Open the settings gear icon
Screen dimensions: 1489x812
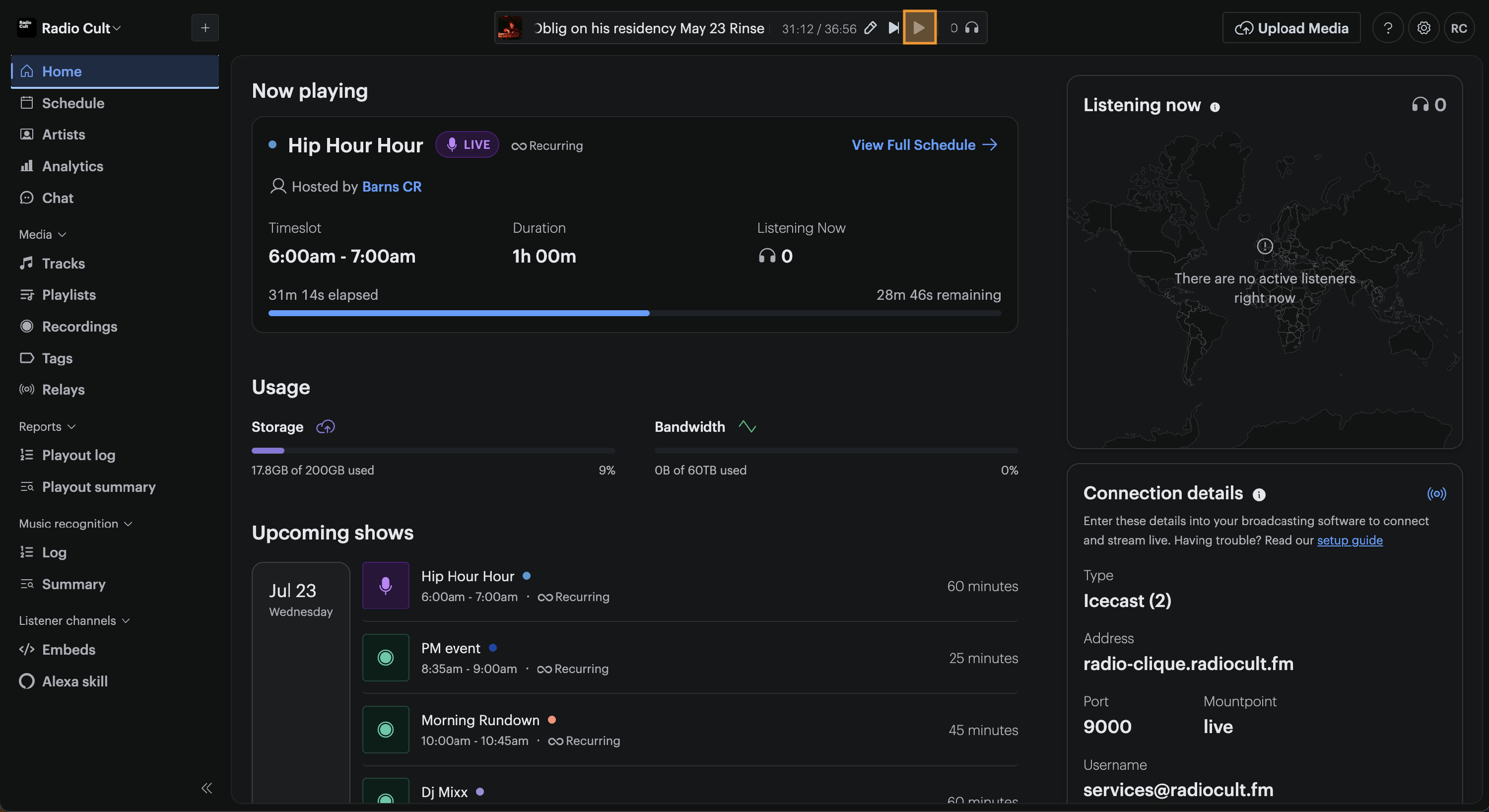[1423, 28]
